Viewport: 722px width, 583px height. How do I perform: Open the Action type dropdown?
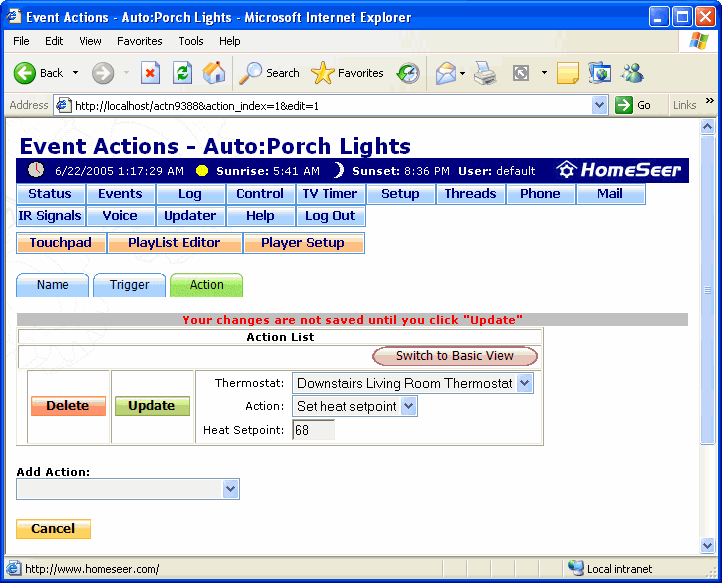[x=408, y=407]
